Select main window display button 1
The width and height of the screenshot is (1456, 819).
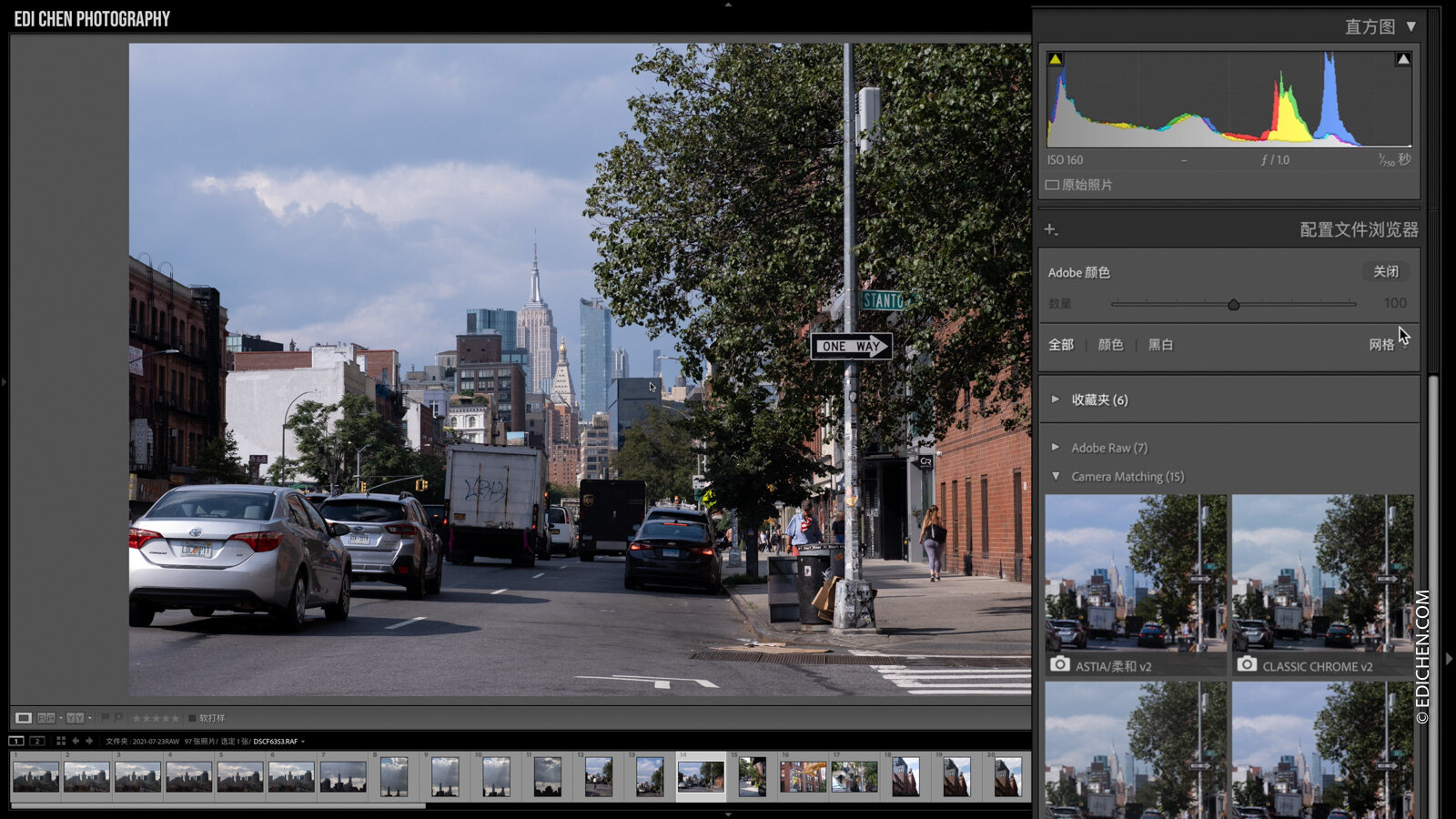tap(16, 741)
